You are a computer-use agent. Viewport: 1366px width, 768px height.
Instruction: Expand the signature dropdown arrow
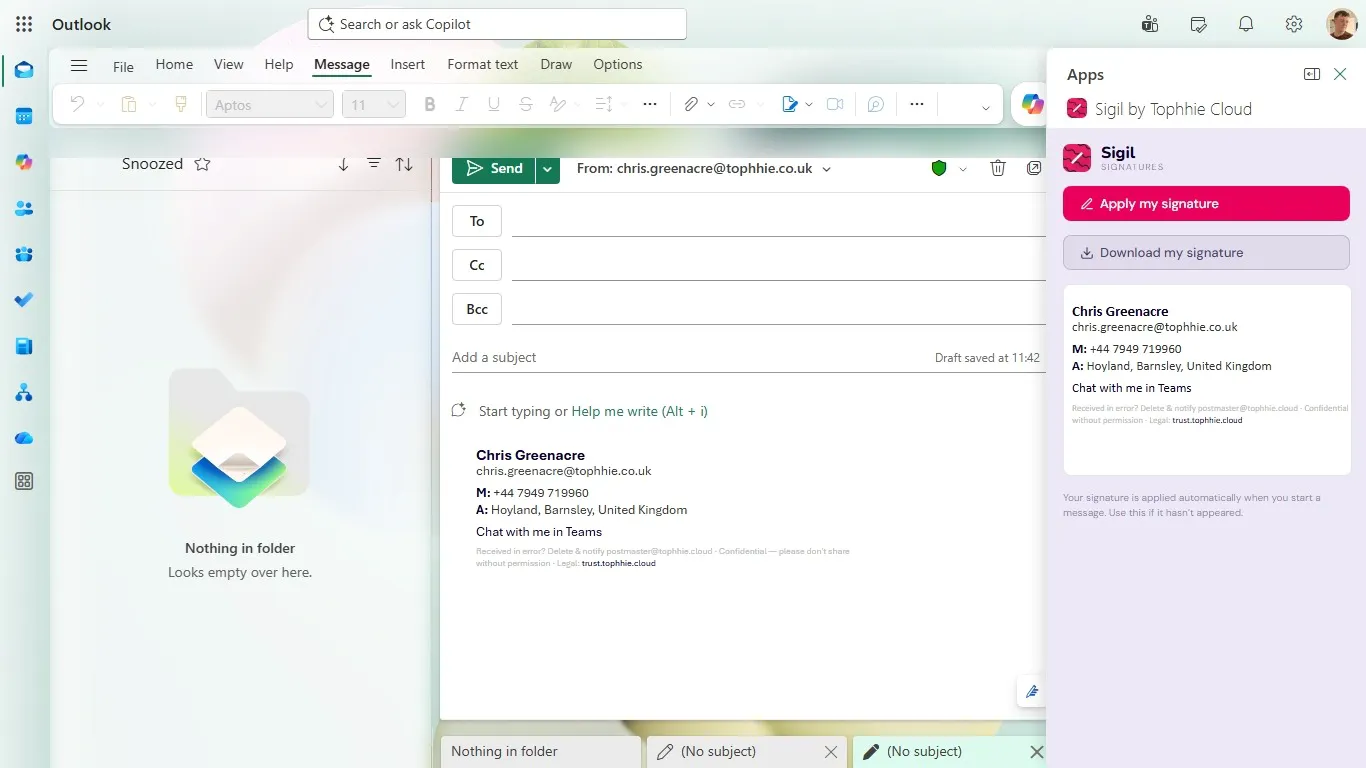coord(809,104)
